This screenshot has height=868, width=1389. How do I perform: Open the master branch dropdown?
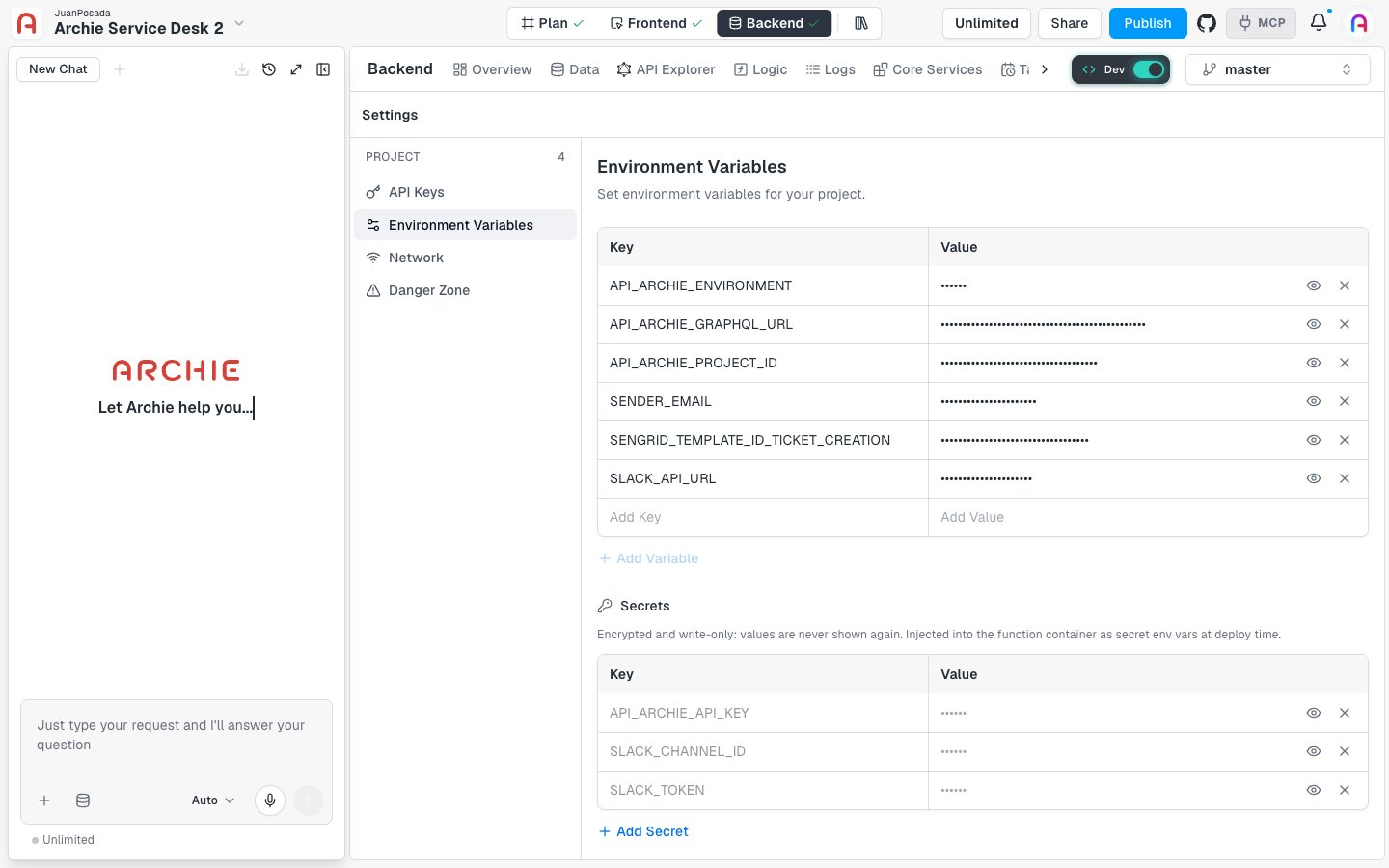point(1277,69)
